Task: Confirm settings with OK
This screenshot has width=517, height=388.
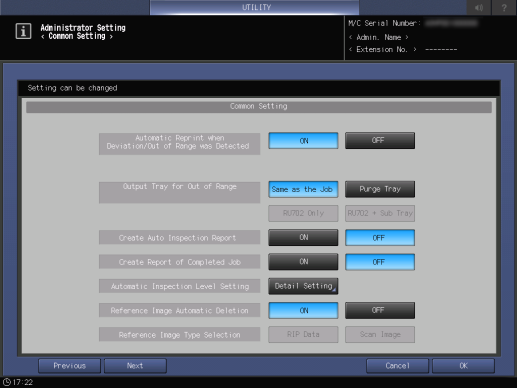Action: pos(463,366)
